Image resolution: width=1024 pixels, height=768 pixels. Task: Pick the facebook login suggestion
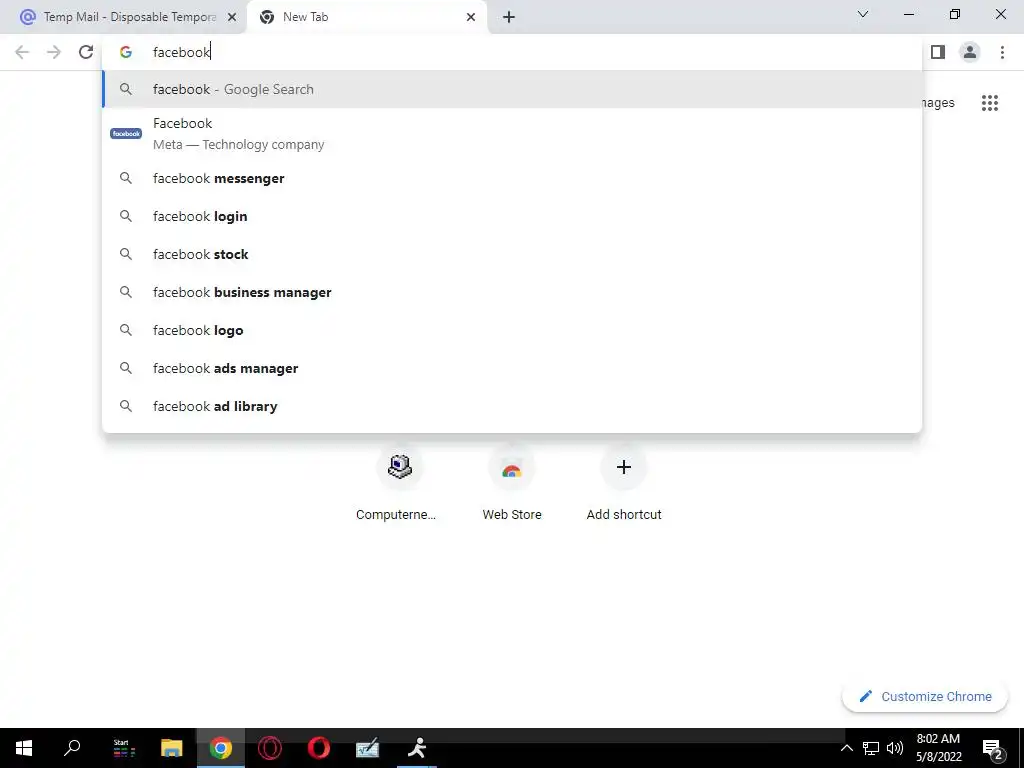point(512,216)
